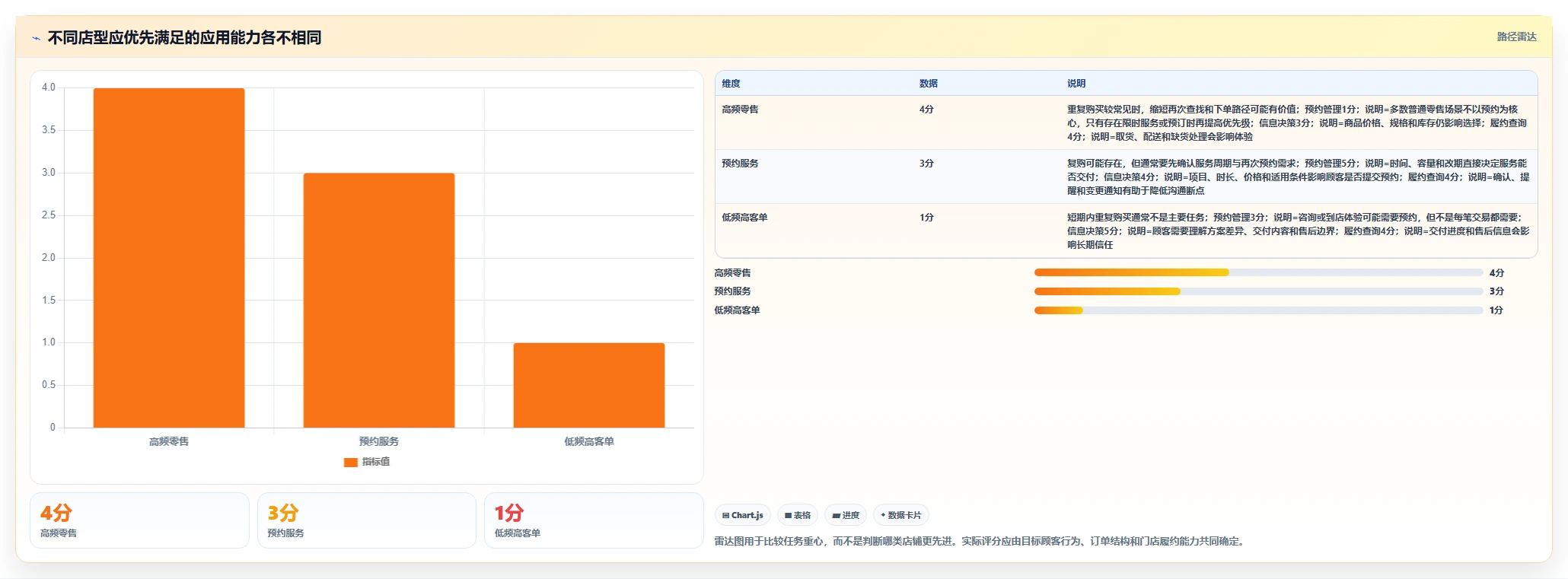
Task: Click the 低频高客单 label beside its progress bar
Action: pyautogui.click(x=737, y=310)
